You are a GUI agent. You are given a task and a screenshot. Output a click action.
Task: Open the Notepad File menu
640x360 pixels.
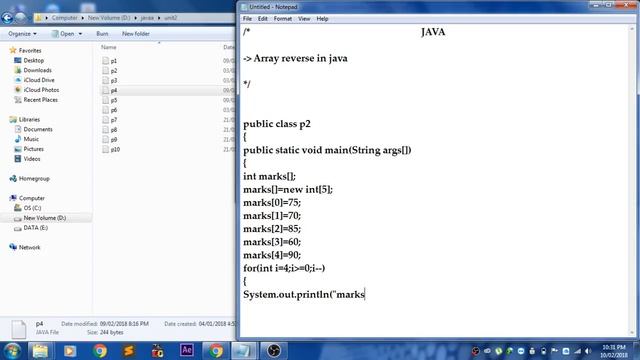pyautogui.click(x=247, y=19)
